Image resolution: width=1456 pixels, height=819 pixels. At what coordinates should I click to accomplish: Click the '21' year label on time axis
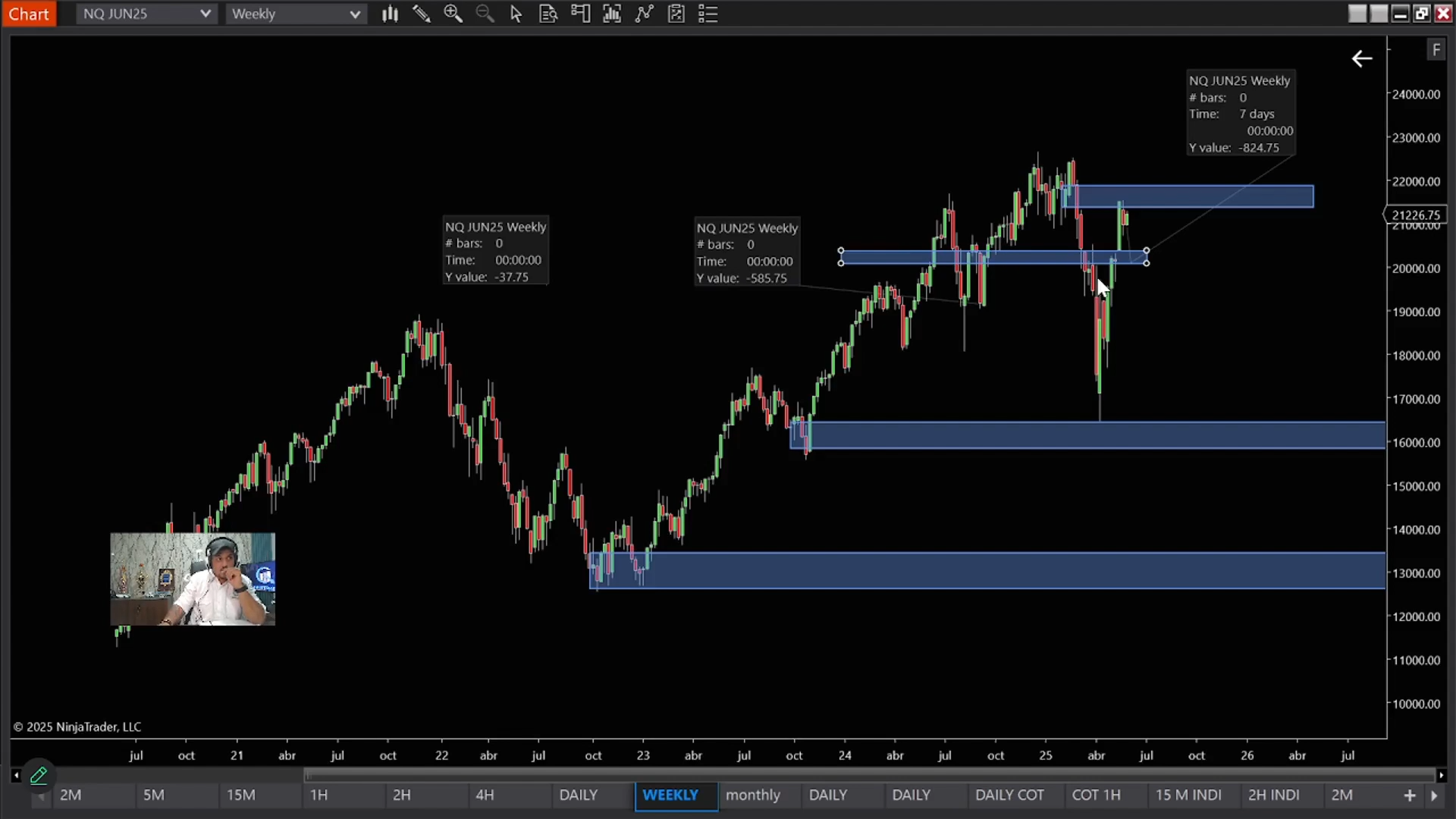237,755
